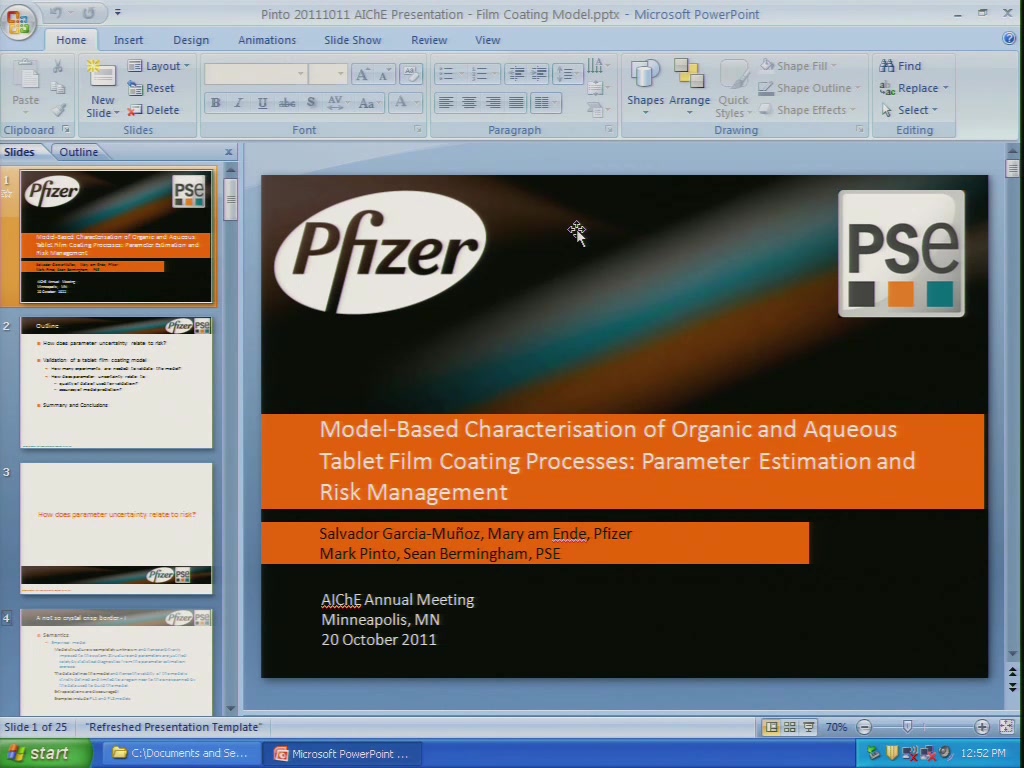Expand the Replace dropdown arrow
This screenshot has width=1024, height=768.
(946, 88)
